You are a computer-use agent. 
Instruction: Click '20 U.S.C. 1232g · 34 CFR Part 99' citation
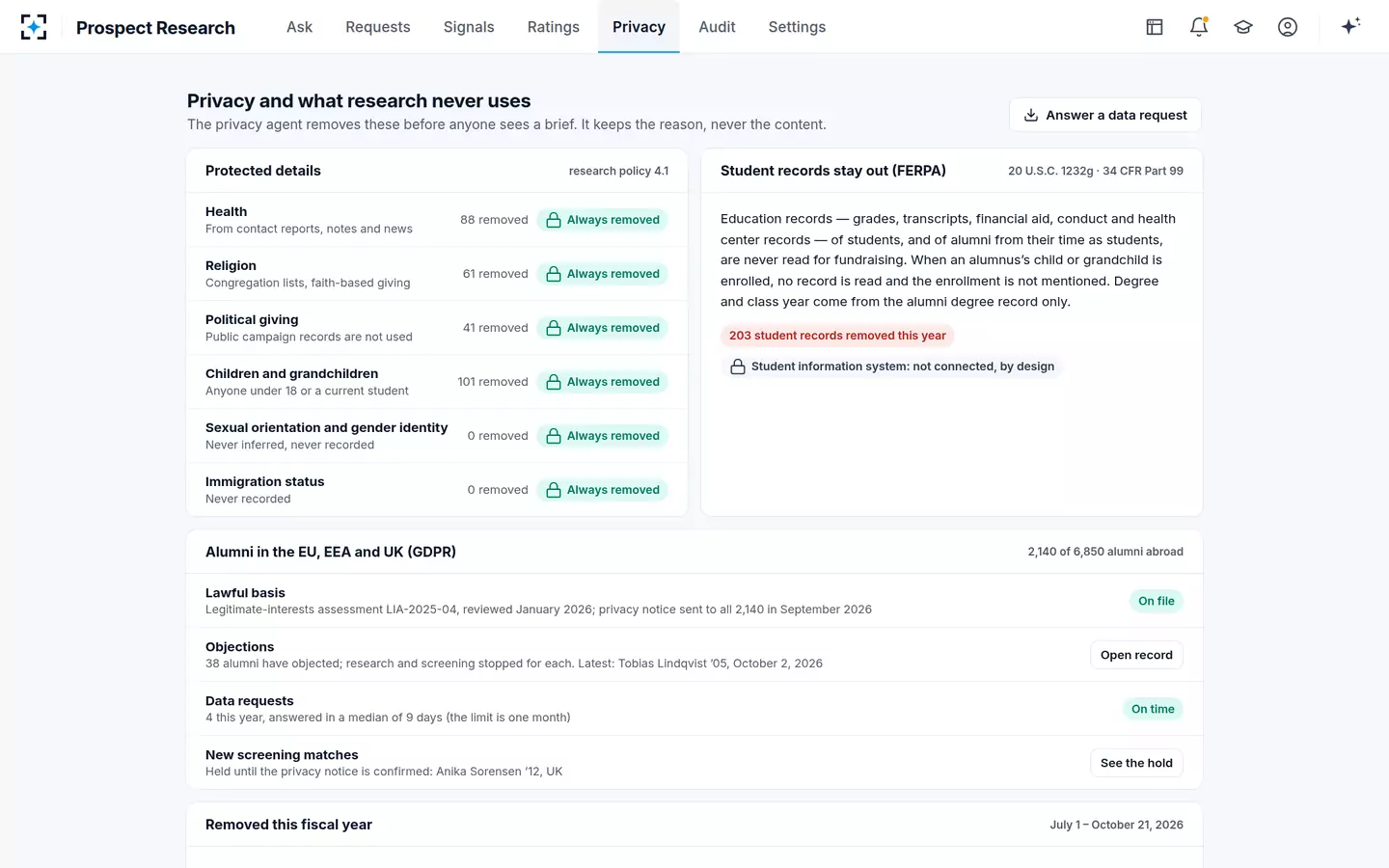(1096, 171)
